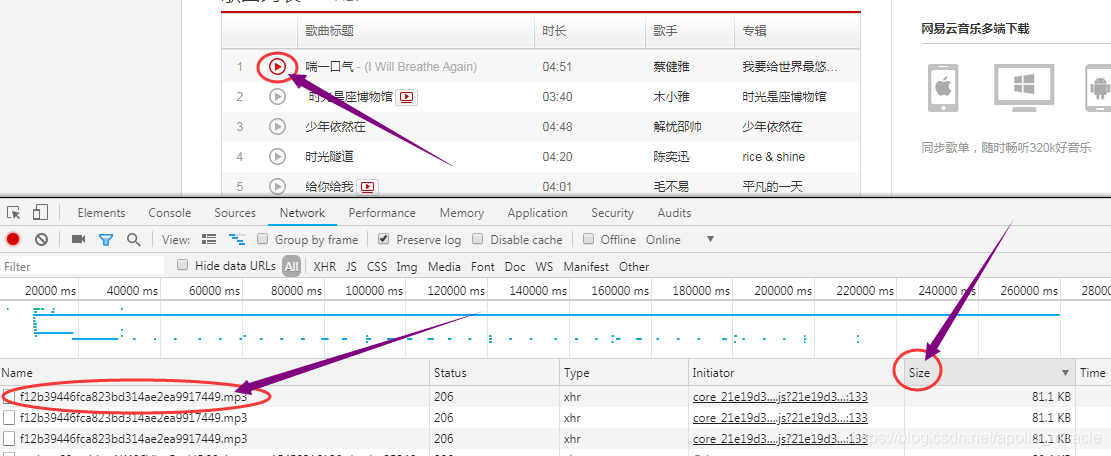Open initiator link of third mp3 request
Viewport: 1111px width, 456px height.
click(x=780, y=439)
